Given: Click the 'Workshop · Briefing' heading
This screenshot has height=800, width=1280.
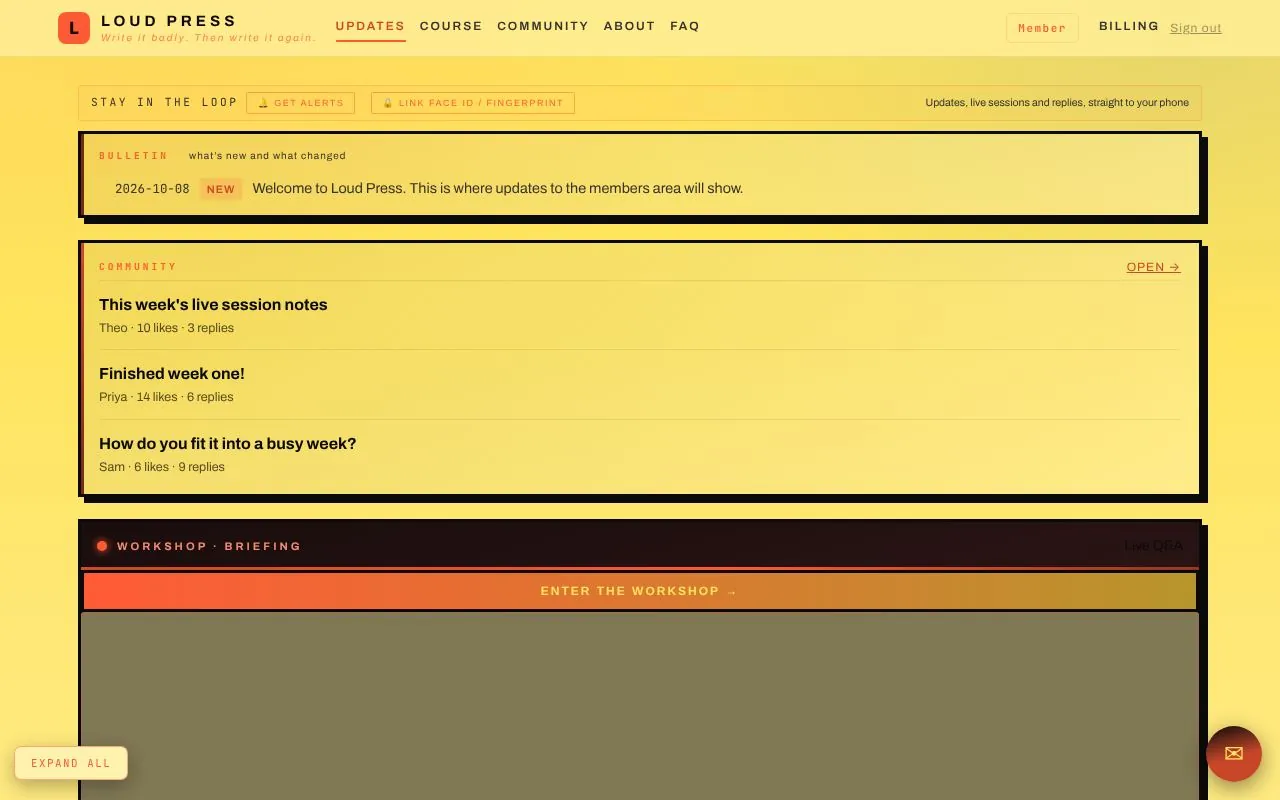Looking at the screenshot, I should pyautogui.click(x=209, y=546).
